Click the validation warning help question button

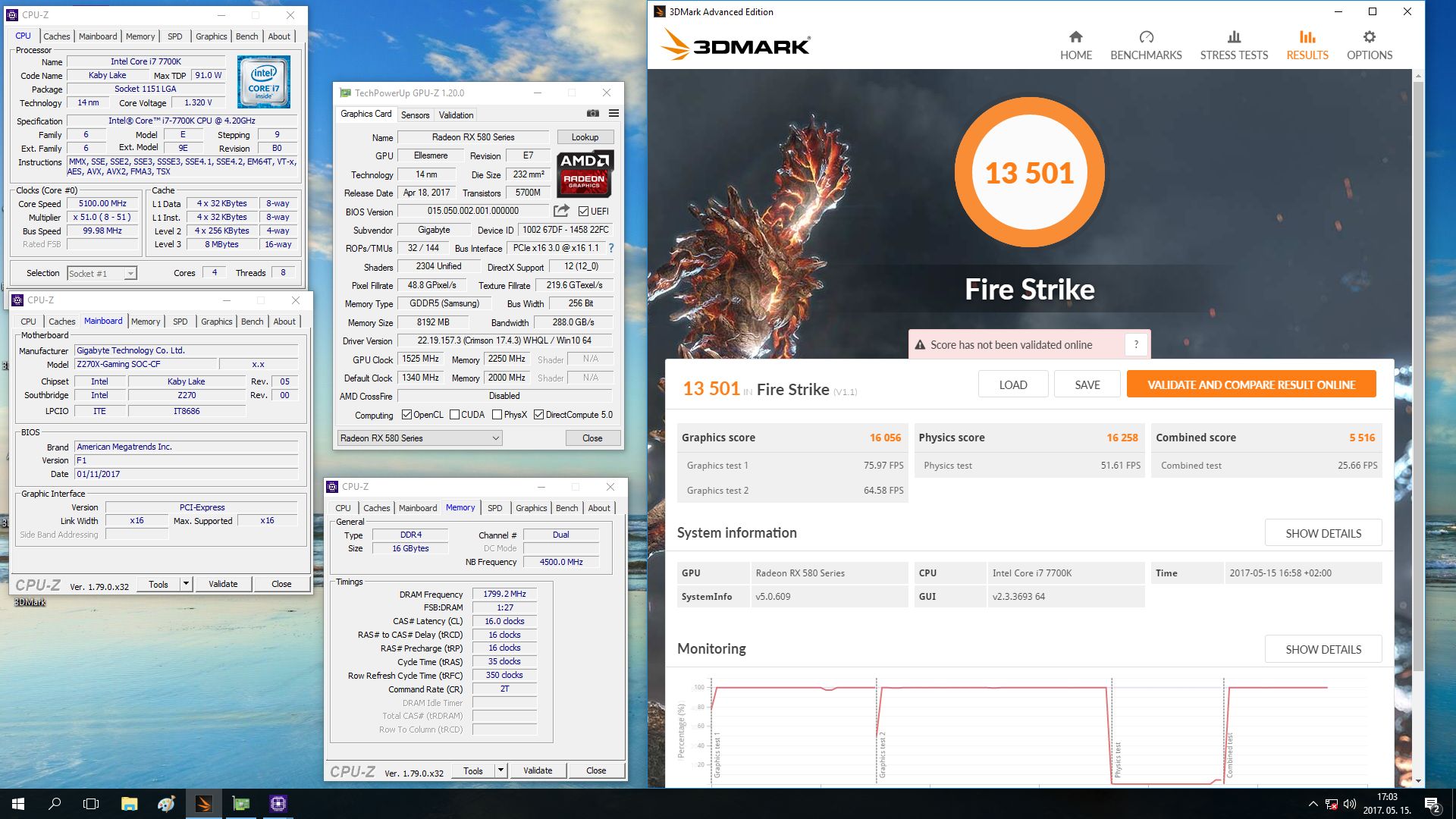tap(1135, 345)
